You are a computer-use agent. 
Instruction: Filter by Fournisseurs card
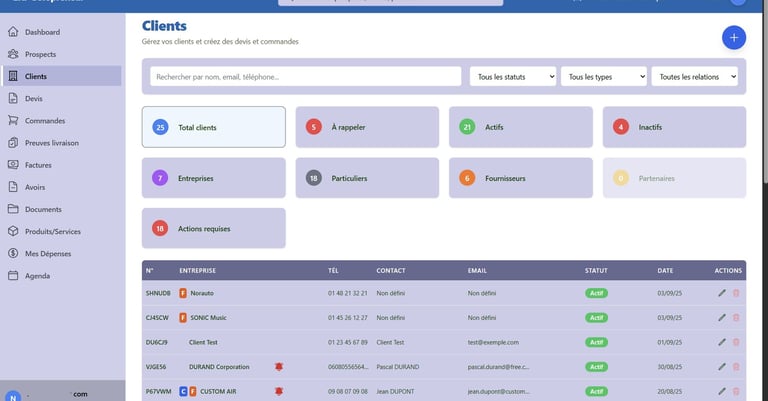tap(521, 178)
